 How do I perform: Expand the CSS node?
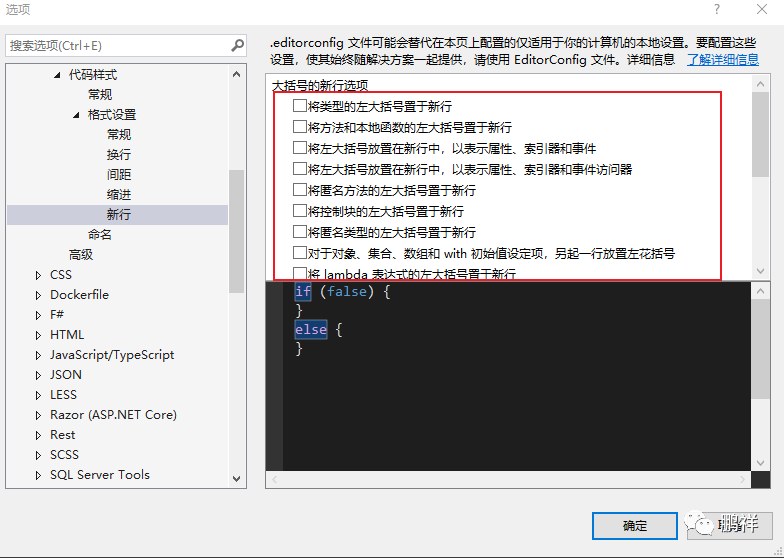click(38, 275)
